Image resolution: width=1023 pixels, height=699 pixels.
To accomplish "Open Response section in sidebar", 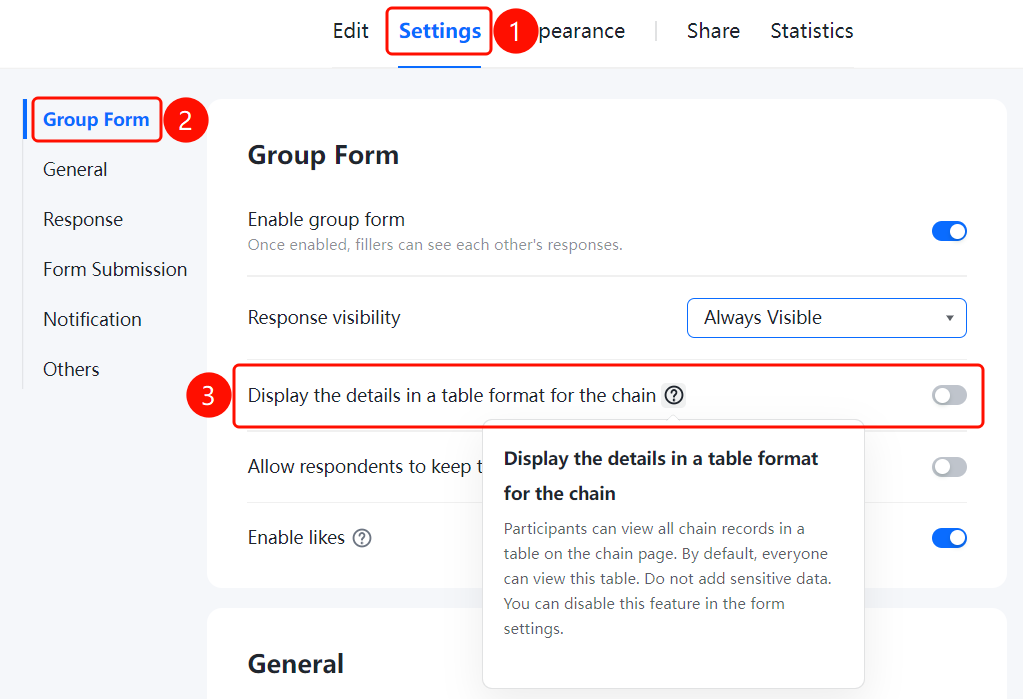I will [83, 219].
